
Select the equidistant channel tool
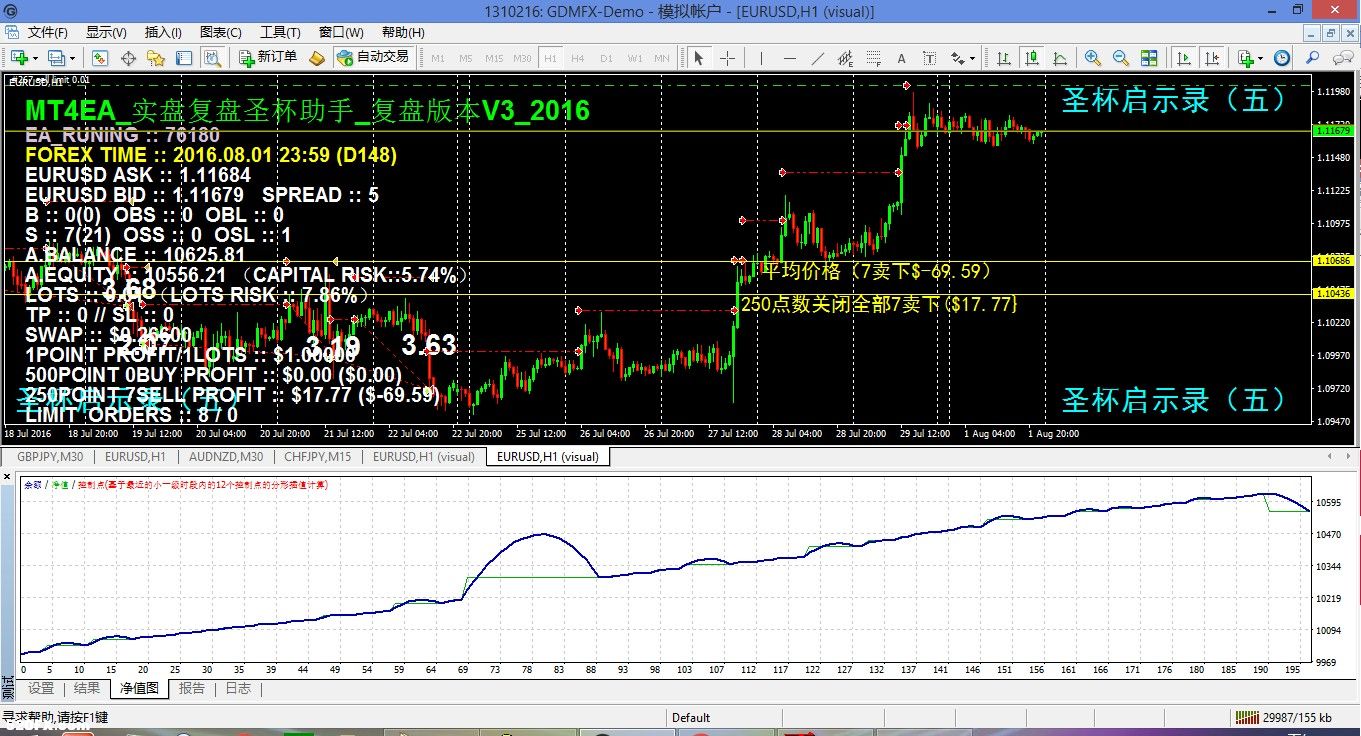[x=846, y=58]
